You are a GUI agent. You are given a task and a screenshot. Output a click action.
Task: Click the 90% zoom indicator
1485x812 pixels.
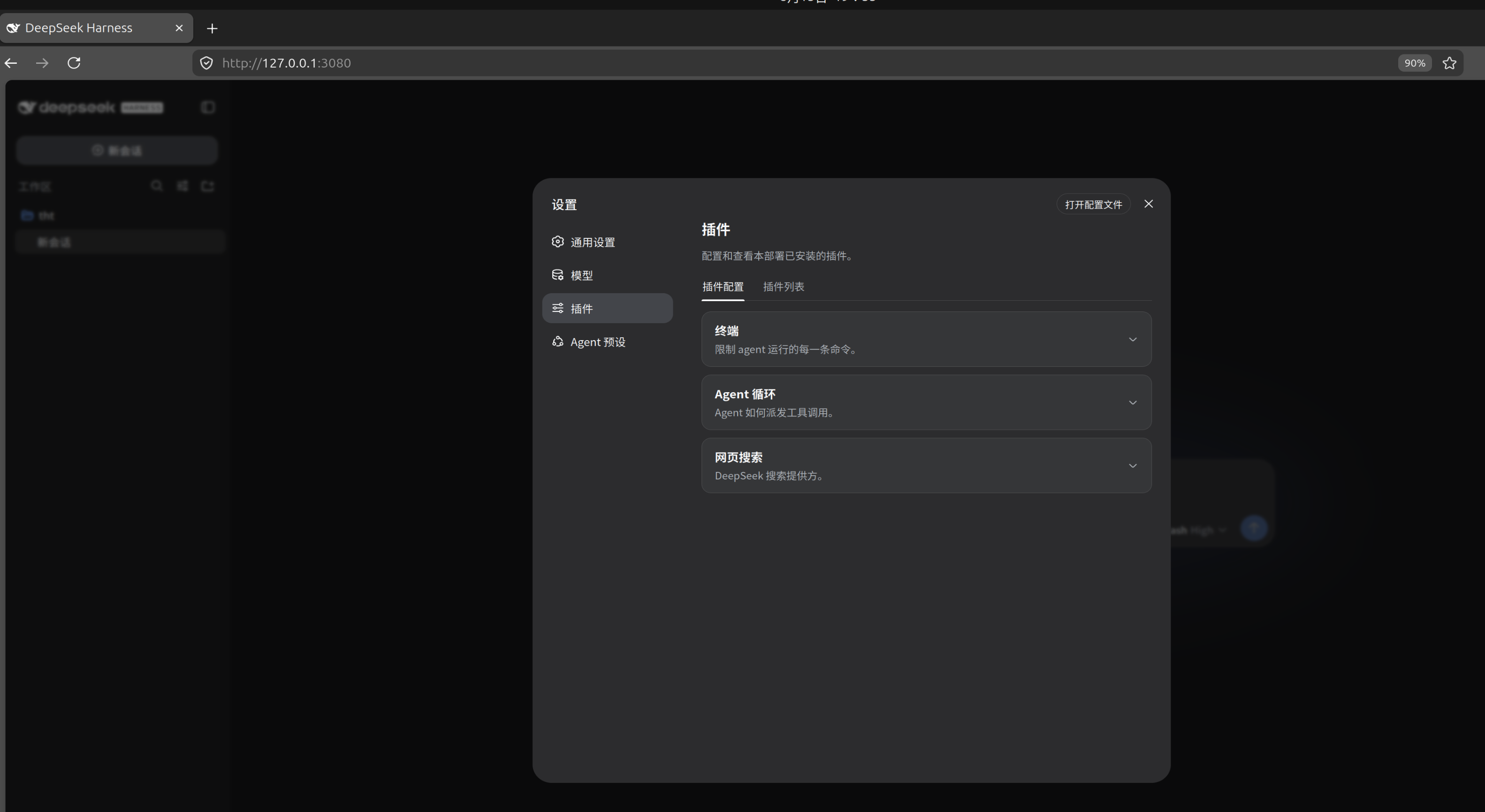pyautogui.click(x=1414, y=63)
